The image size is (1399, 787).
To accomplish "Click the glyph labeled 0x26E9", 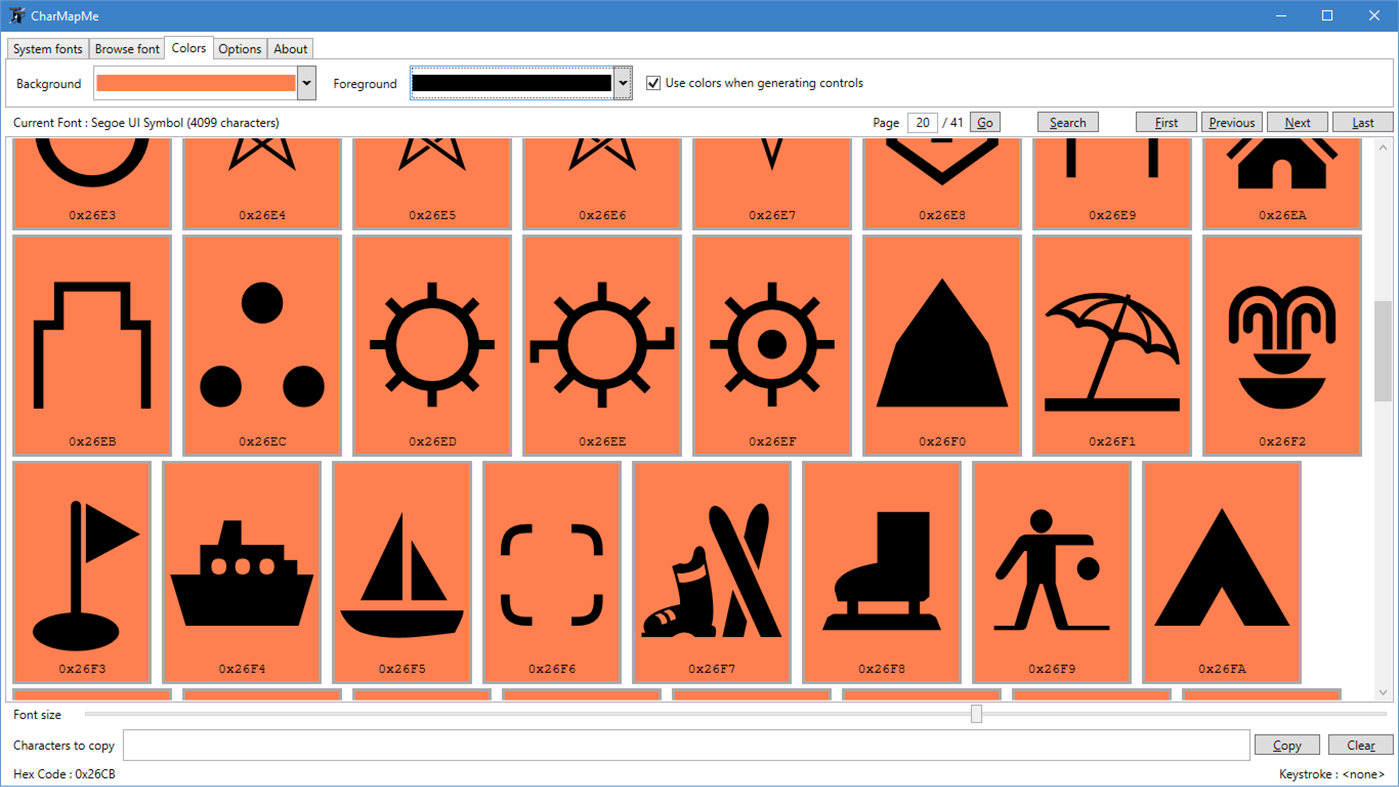I will point(1112,183).
